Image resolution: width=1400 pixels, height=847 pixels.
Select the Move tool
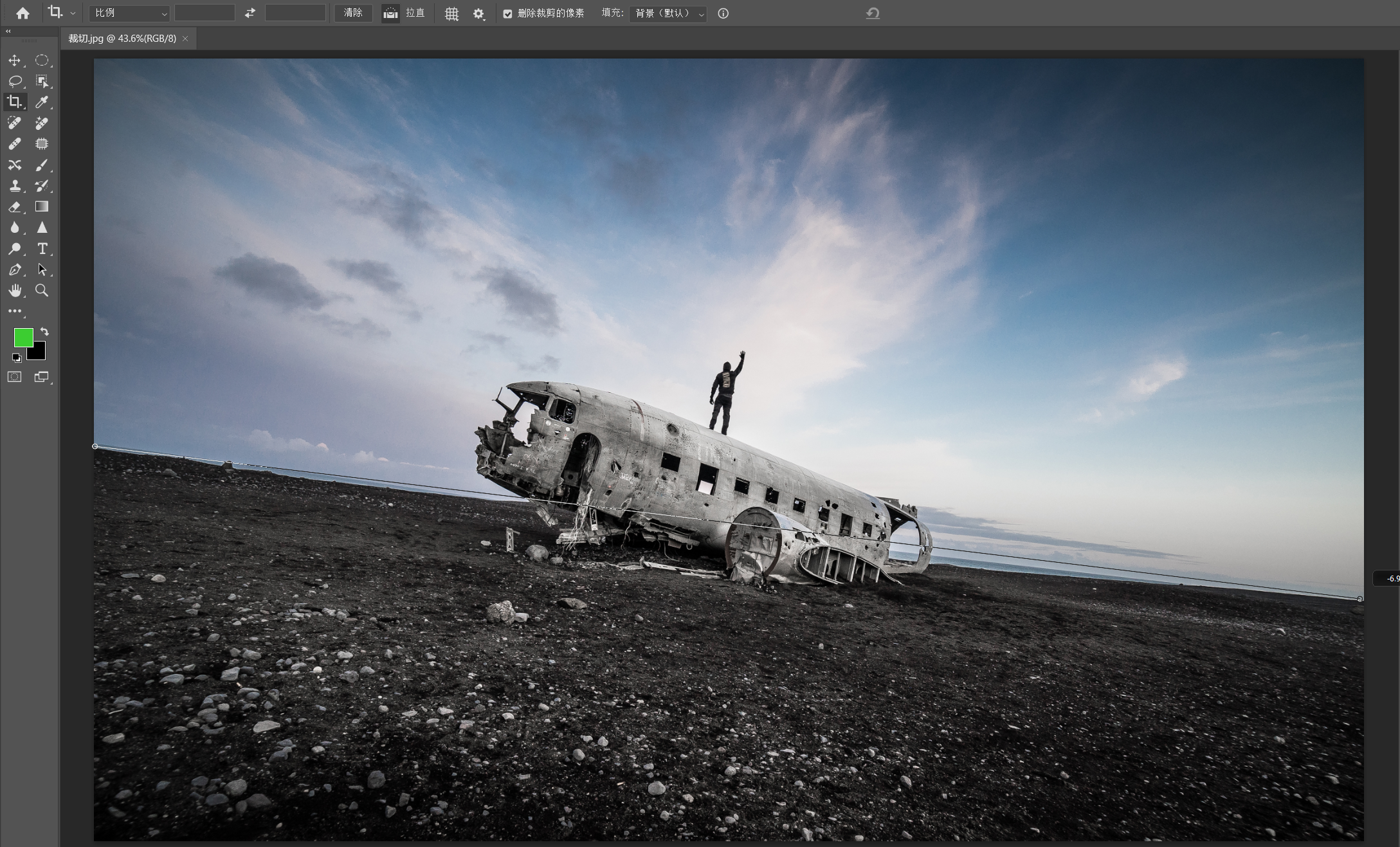coord(14,60)
